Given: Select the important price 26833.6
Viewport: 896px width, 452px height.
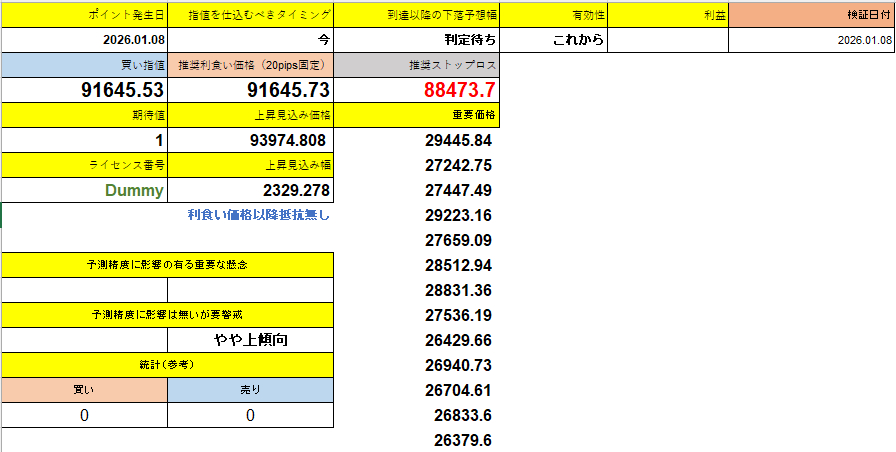Looking at the screenshot, I should click(463, 415).
